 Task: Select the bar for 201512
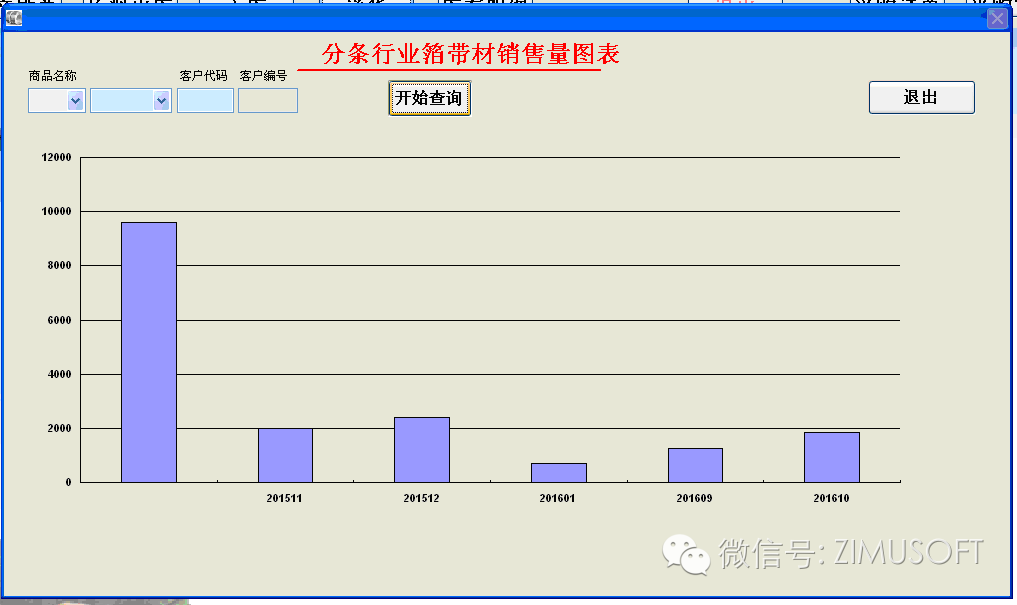tap(422, 449)
